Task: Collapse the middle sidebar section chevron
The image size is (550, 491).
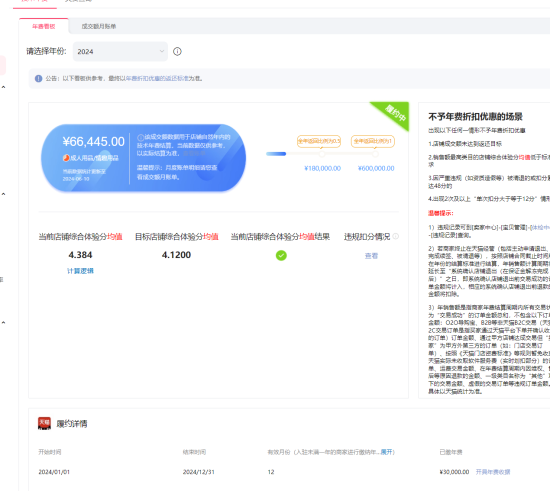Action: coord(4,194)
